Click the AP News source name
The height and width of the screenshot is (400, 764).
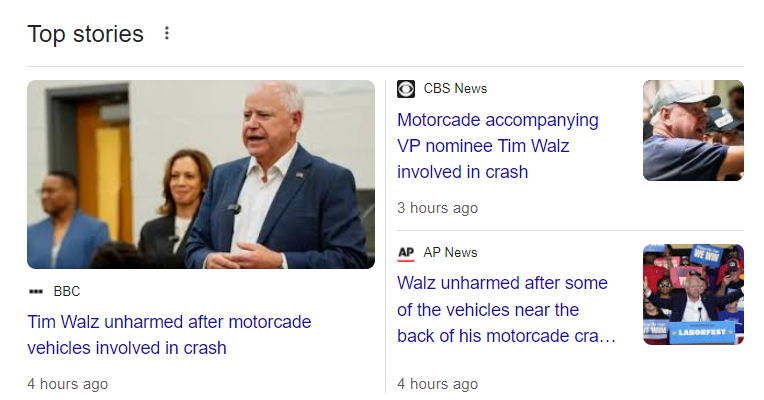450,252
